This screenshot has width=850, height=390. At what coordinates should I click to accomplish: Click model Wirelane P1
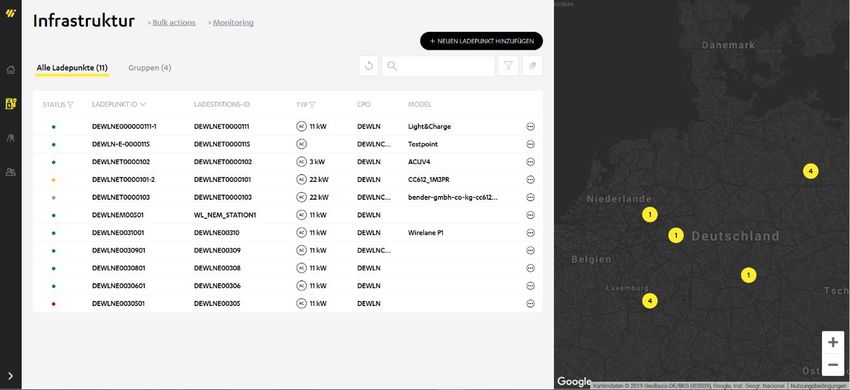426,233
